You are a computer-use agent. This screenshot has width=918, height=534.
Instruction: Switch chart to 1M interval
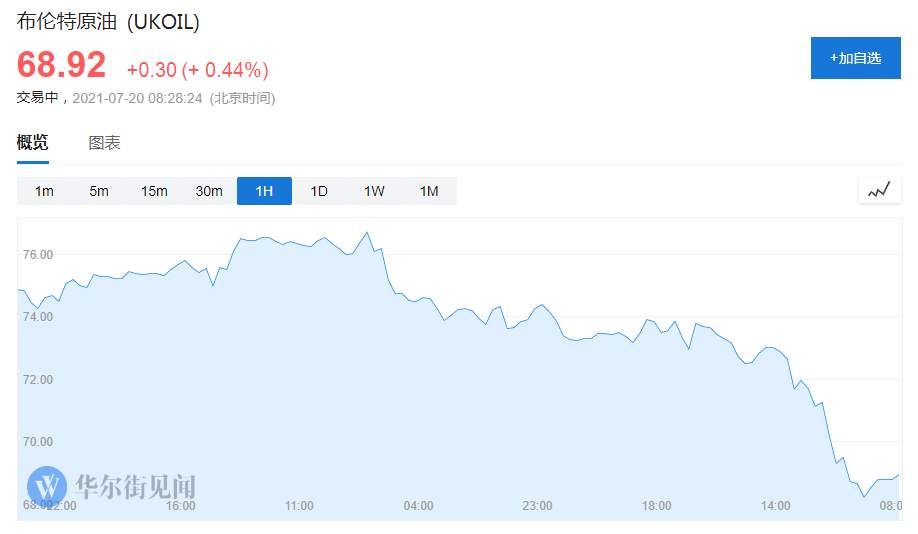click(429, 191)
